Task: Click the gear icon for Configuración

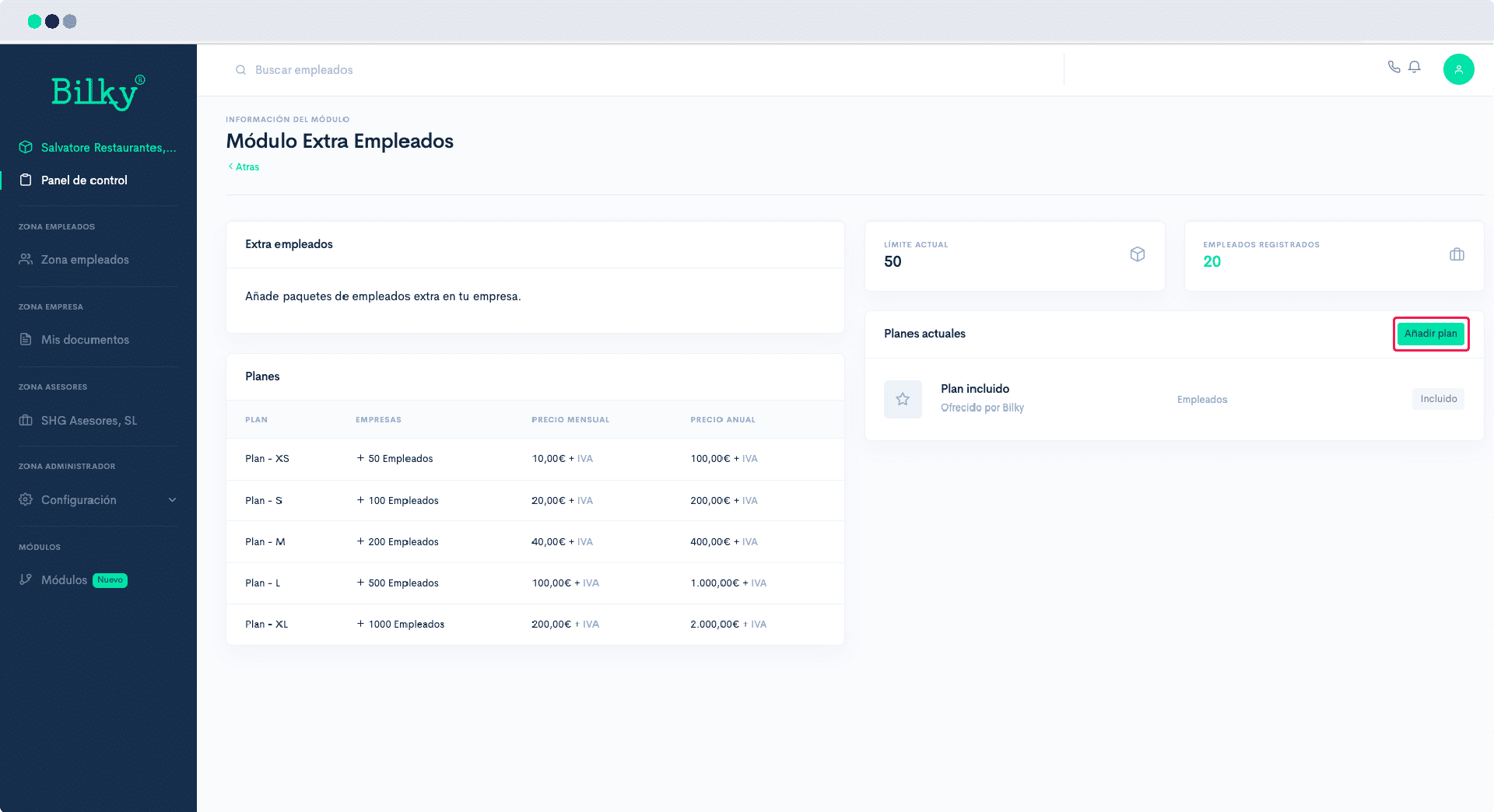Action: tap(26, 499)
